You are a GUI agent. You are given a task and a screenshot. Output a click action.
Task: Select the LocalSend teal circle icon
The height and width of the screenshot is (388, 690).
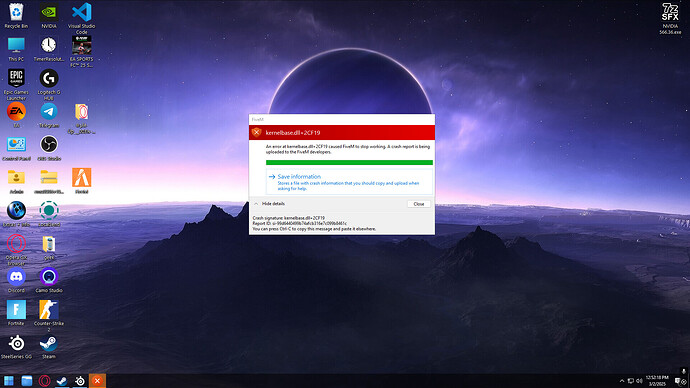[x=49, y=214]
